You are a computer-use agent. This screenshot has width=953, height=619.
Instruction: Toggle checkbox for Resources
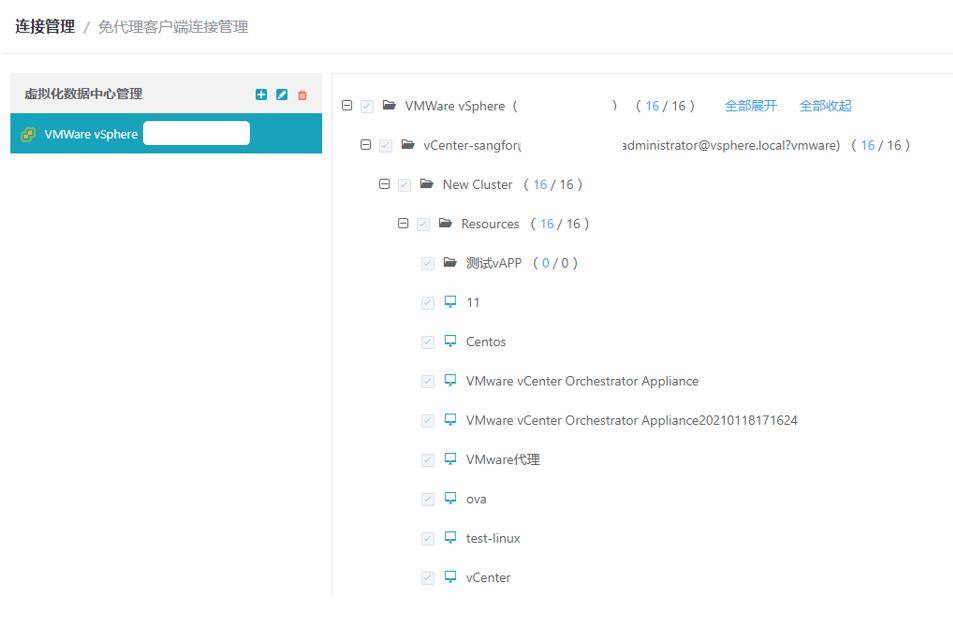point(423,224)
